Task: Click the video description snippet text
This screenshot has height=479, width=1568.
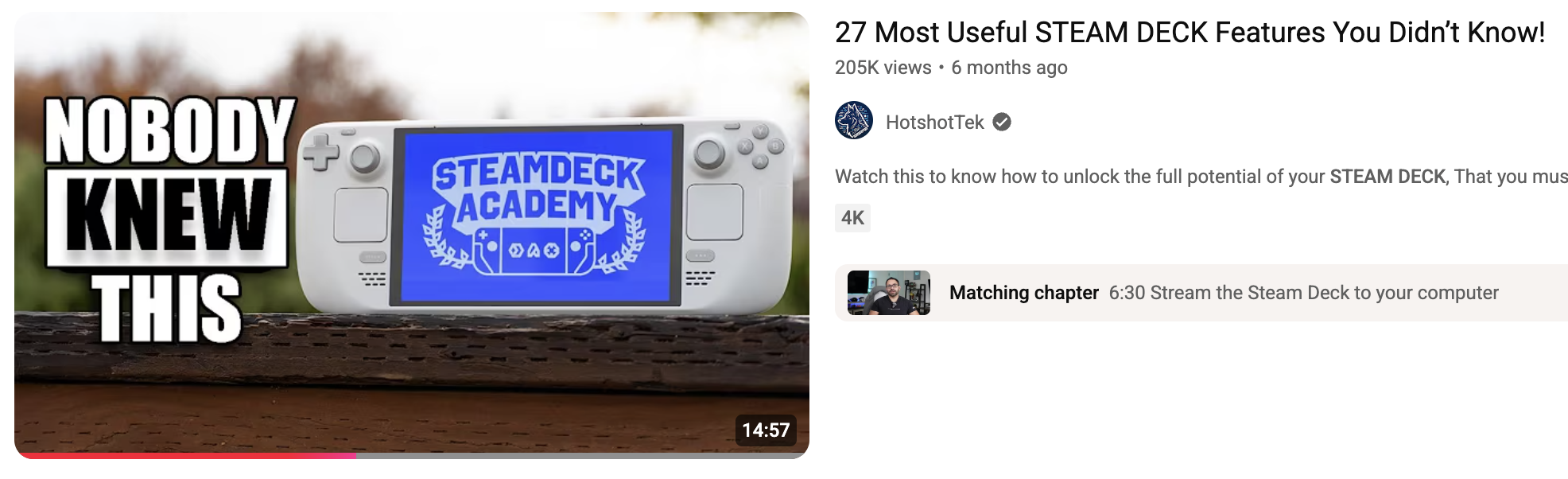Action: (1201, 177)
